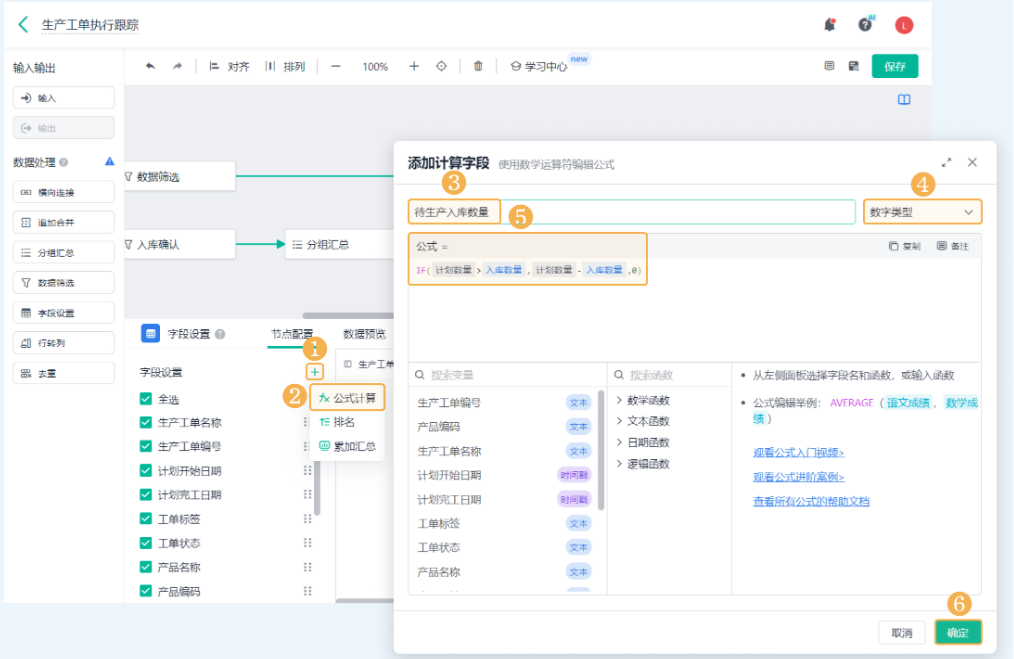Toggle the 全选 checkbox

point(146,399)
